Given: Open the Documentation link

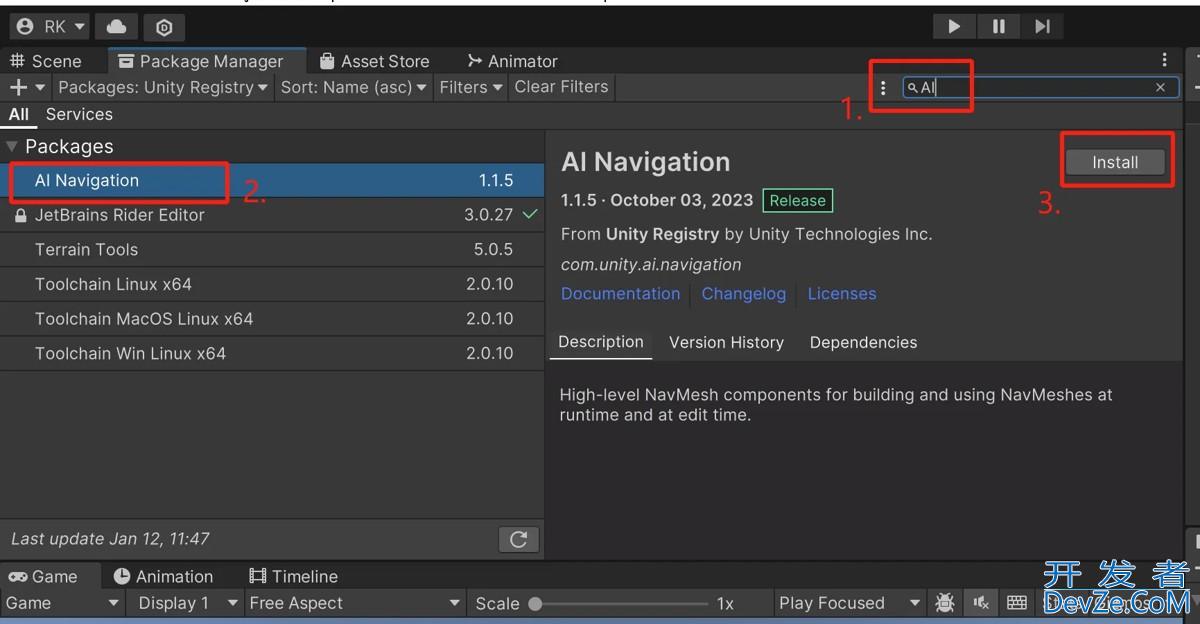Looking at the screenshot, I should (x=620, y=294).
